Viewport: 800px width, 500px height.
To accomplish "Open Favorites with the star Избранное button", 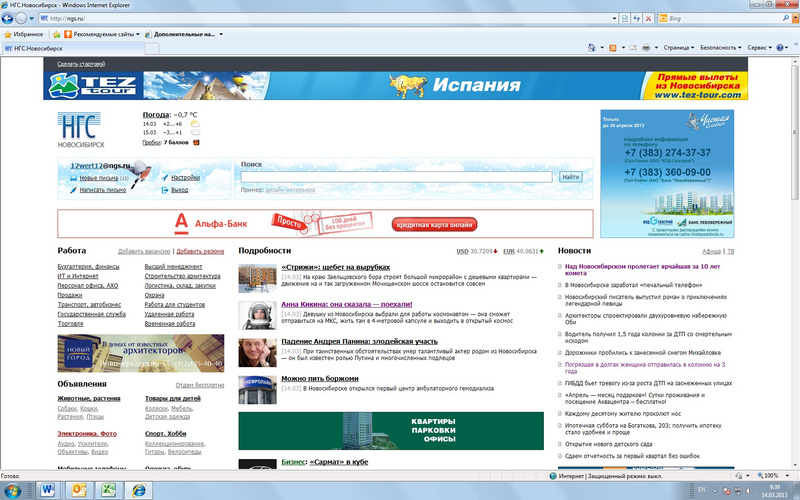I will click(23, 34).
